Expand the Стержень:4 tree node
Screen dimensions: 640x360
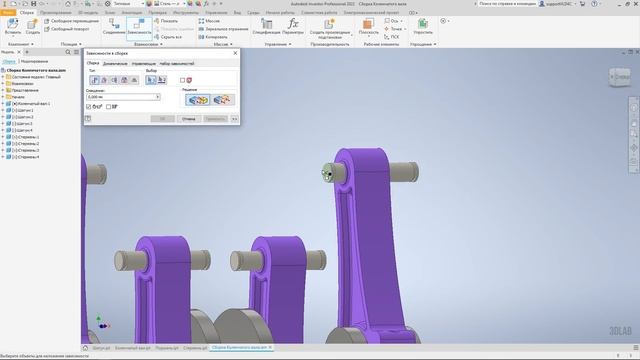[3, 157]
